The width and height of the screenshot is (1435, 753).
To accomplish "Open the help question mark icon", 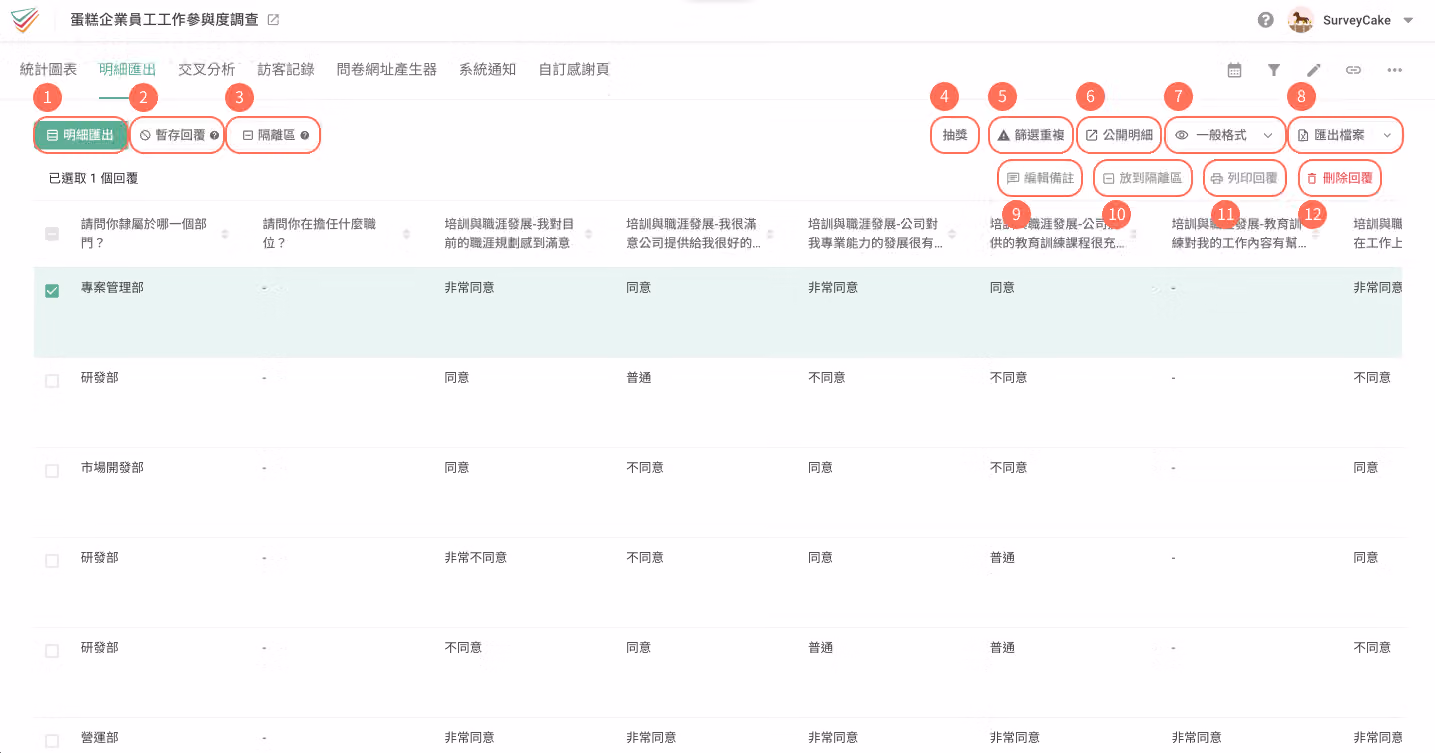I will pos(1266,20).
